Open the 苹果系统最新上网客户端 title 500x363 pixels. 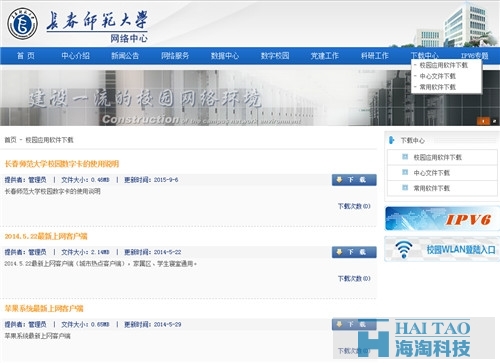(44, 309)
